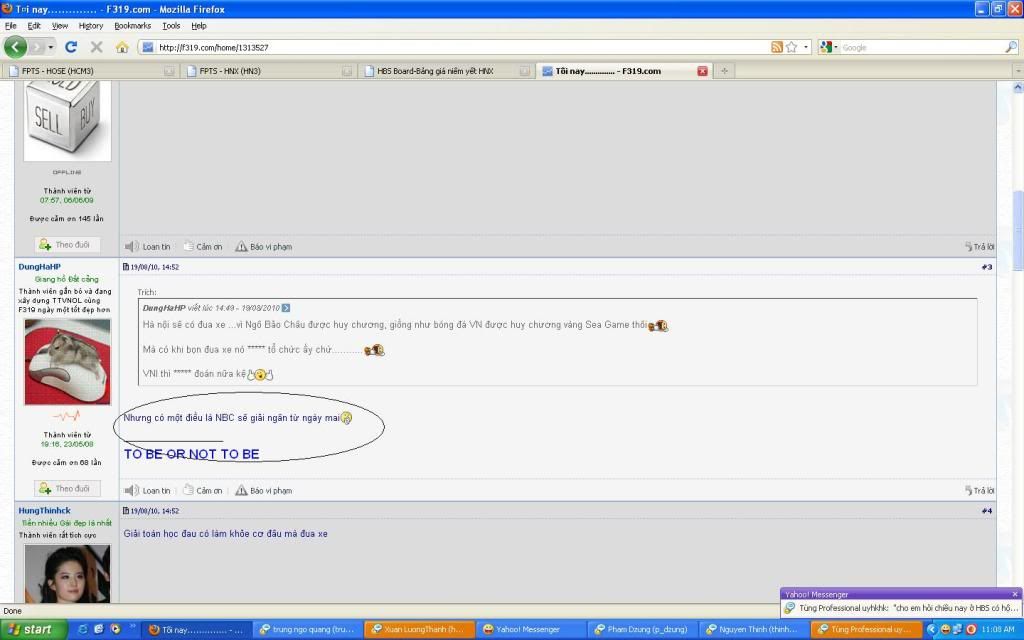Open the Bookmarks menu
Image resolution: width=1024 pixels, height=640 pixels.
coord(132,25)
